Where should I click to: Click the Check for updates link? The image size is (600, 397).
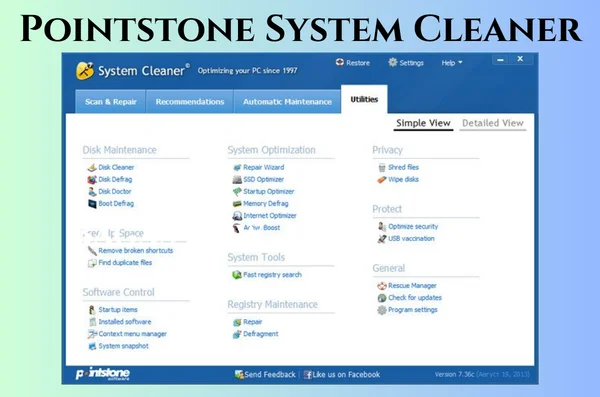[415, 298]
